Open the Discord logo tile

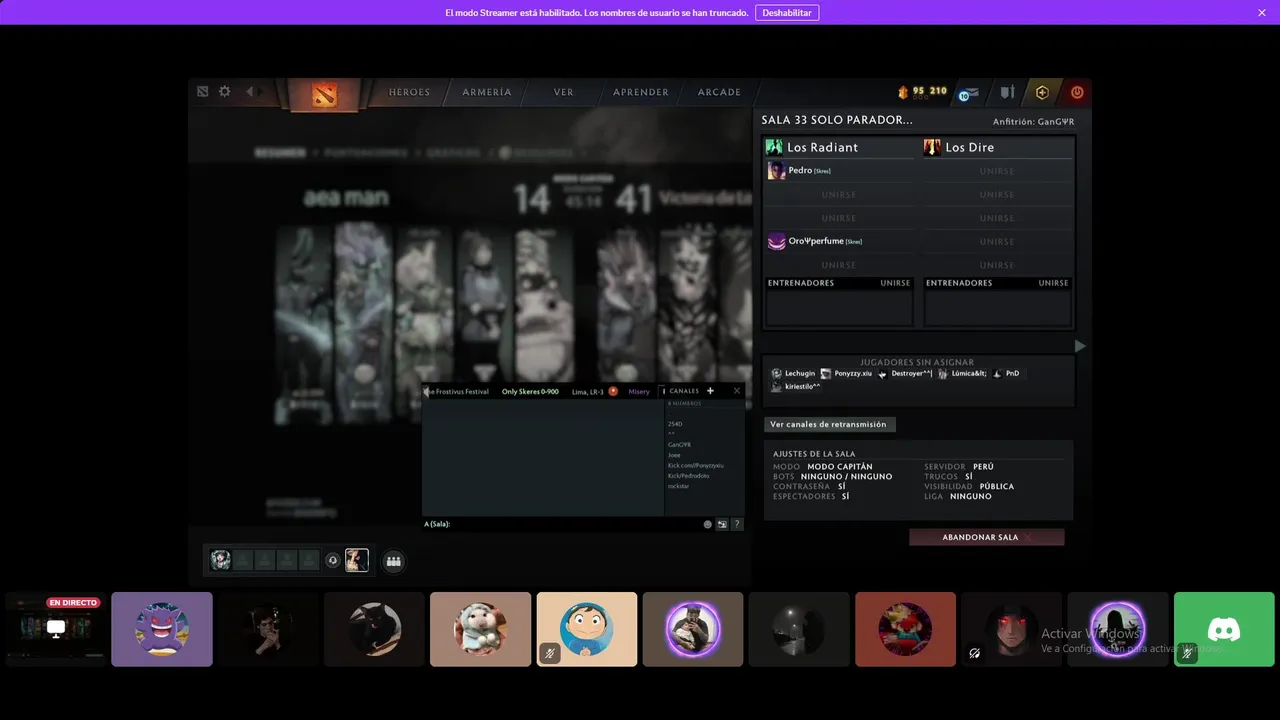(x=1224, y=629)
